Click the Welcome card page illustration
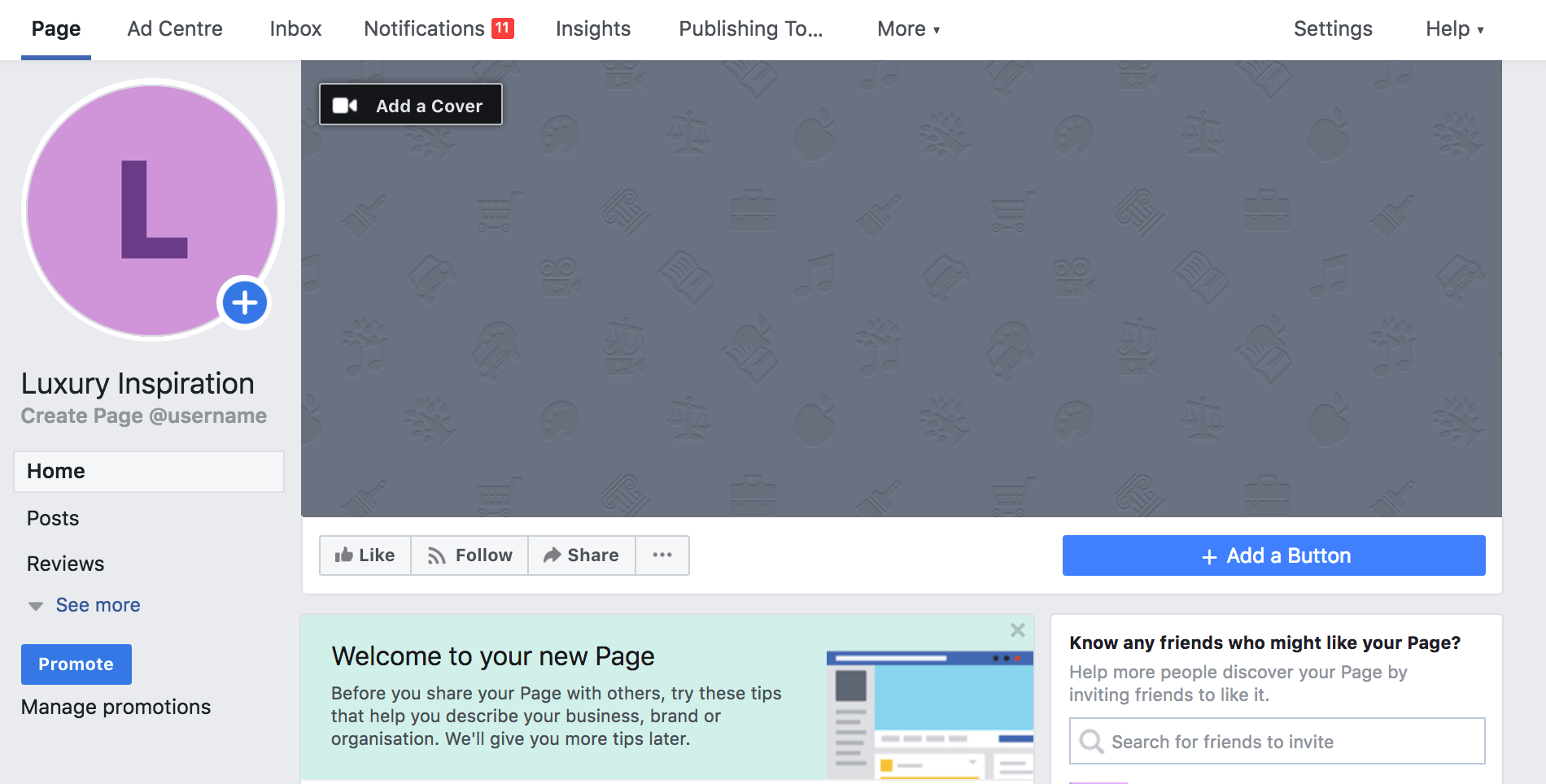This screenshot has width=1546, height=784. (930, 715)
